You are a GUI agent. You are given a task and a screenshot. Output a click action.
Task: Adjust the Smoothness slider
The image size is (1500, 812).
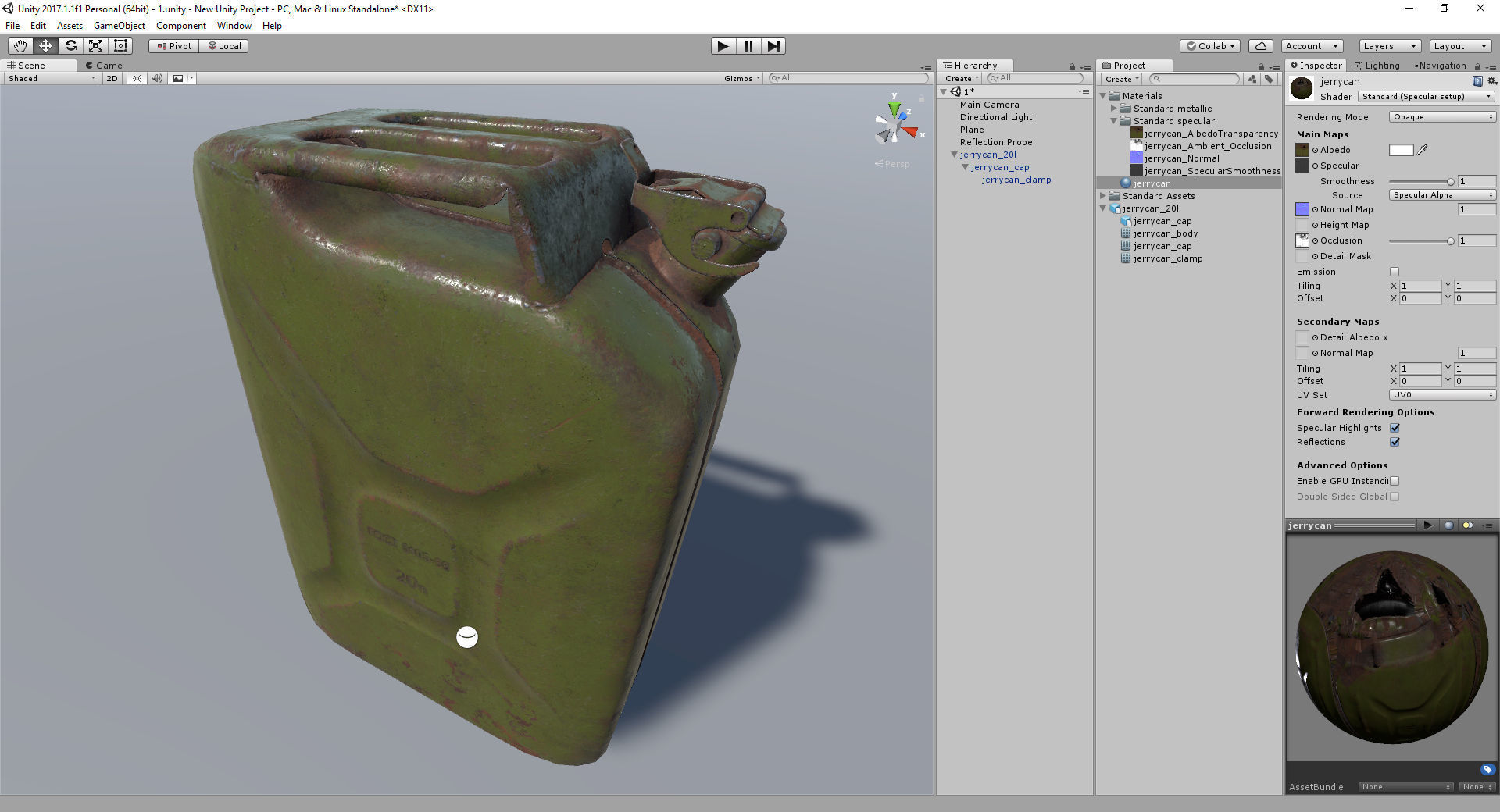[1421, 181]
